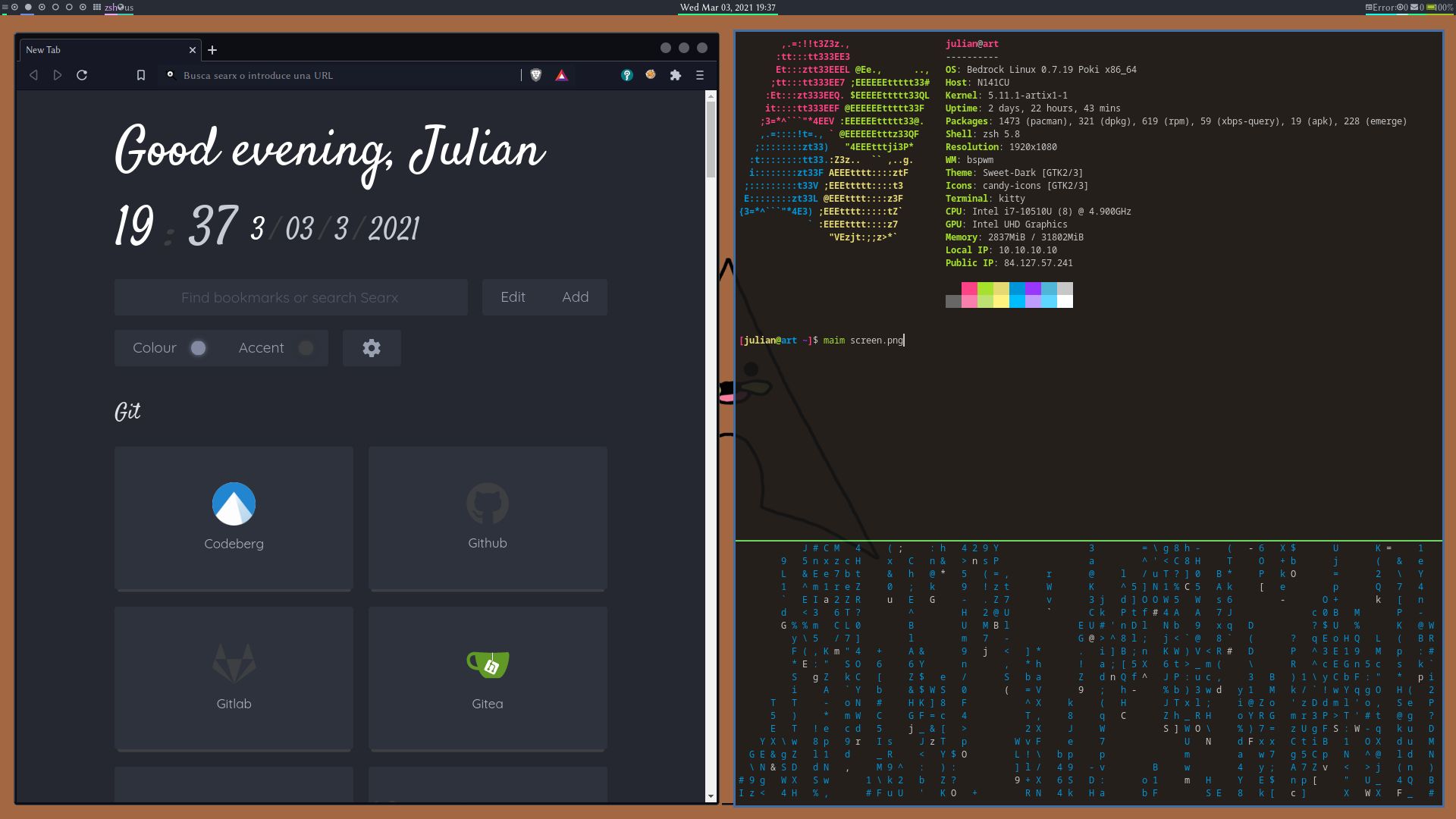Screen dimensions: 1456x819
Task: Click the browser extensions puzzle icon
Action: point(676,75)
